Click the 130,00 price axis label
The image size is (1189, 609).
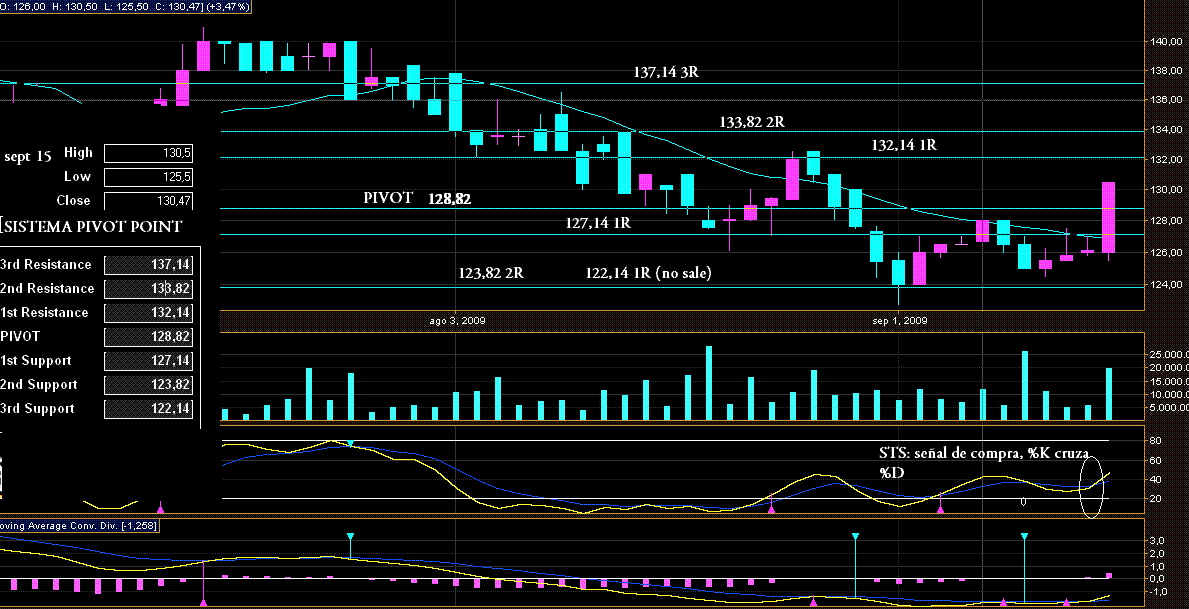1166,190
